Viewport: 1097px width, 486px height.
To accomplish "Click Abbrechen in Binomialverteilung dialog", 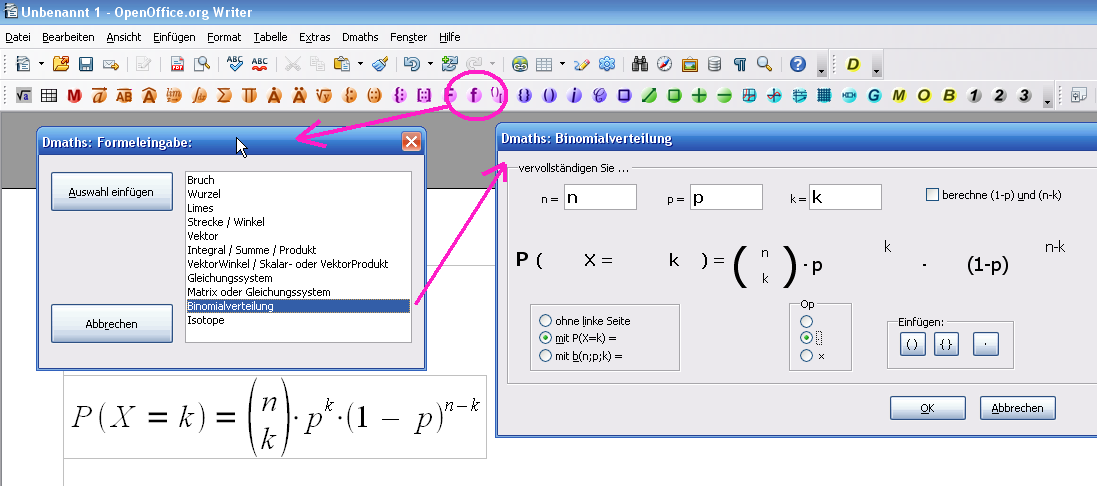I will point(1017,408).
